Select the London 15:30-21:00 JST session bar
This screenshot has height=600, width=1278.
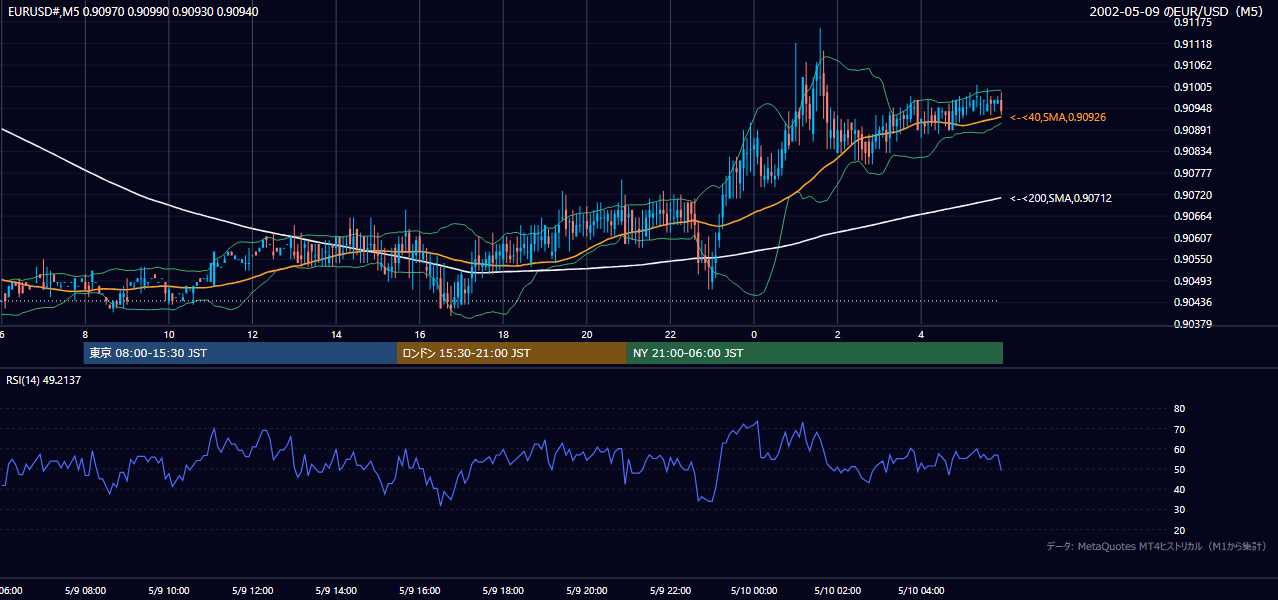[512, 353]
